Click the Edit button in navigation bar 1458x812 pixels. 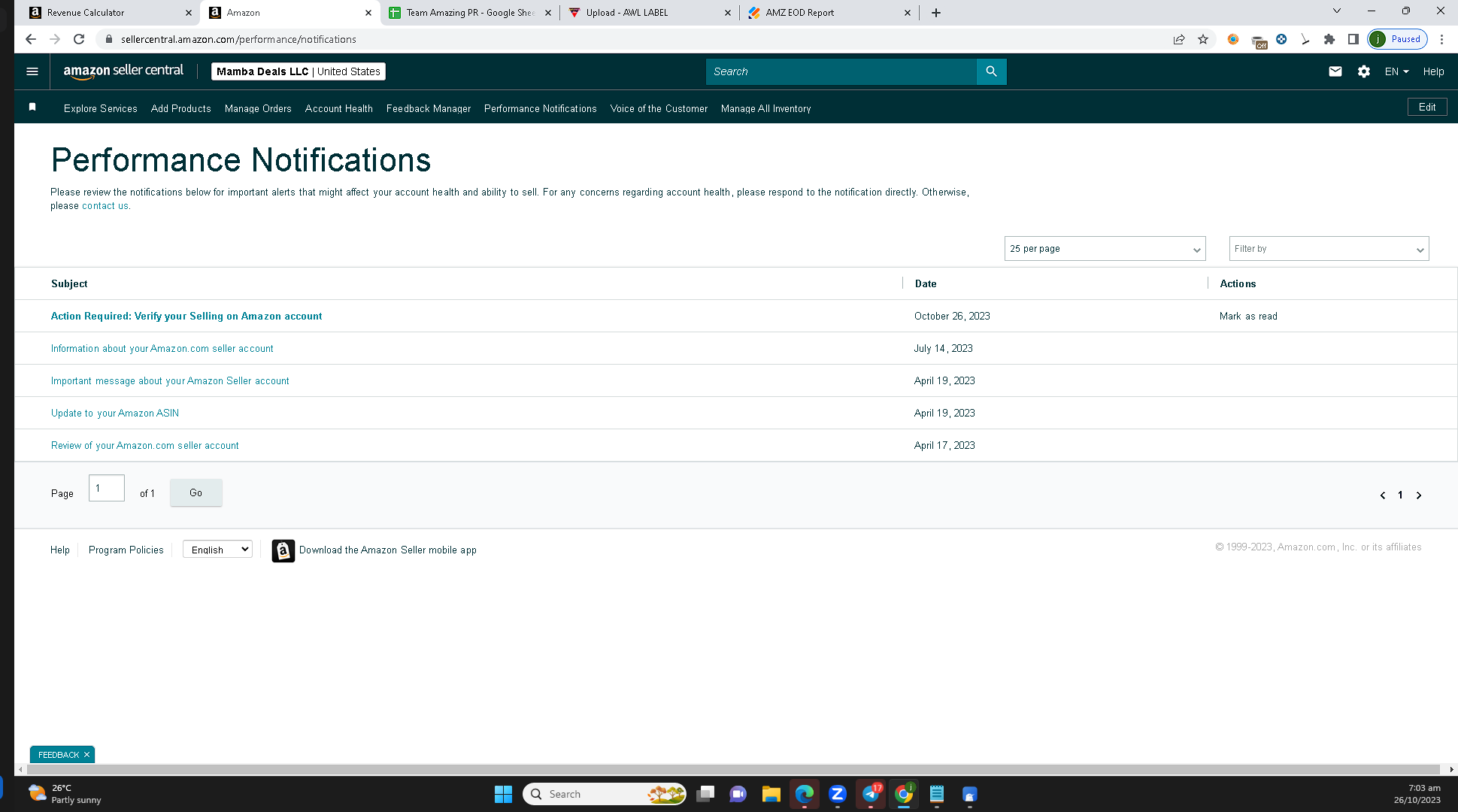pyautogui.click(x=1426, y=107)
